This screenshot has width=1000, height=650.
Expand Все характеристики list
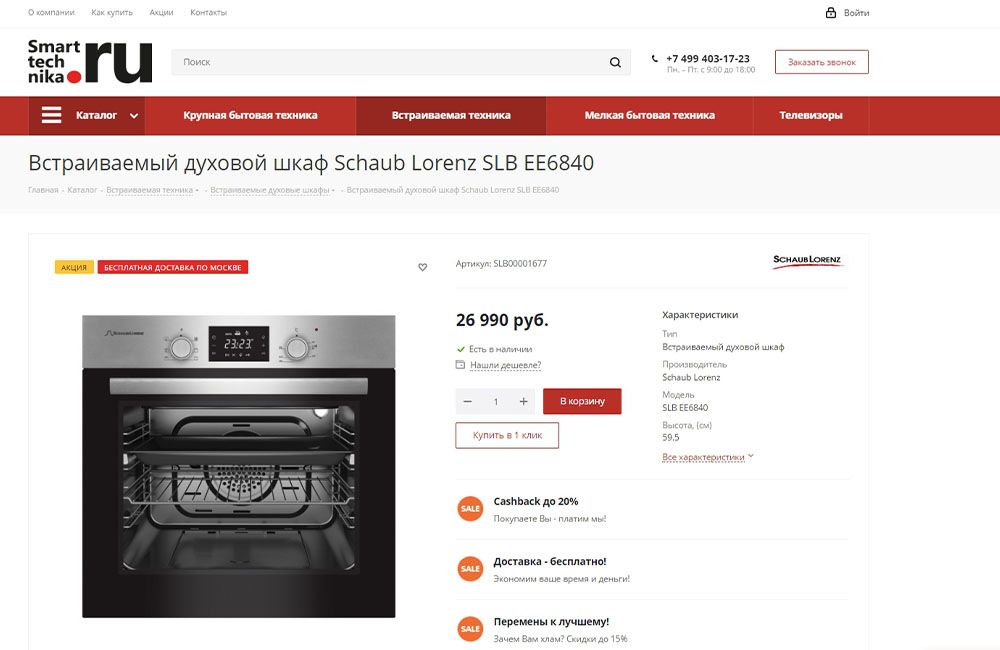pyautogui.click(x=707, y=457)
